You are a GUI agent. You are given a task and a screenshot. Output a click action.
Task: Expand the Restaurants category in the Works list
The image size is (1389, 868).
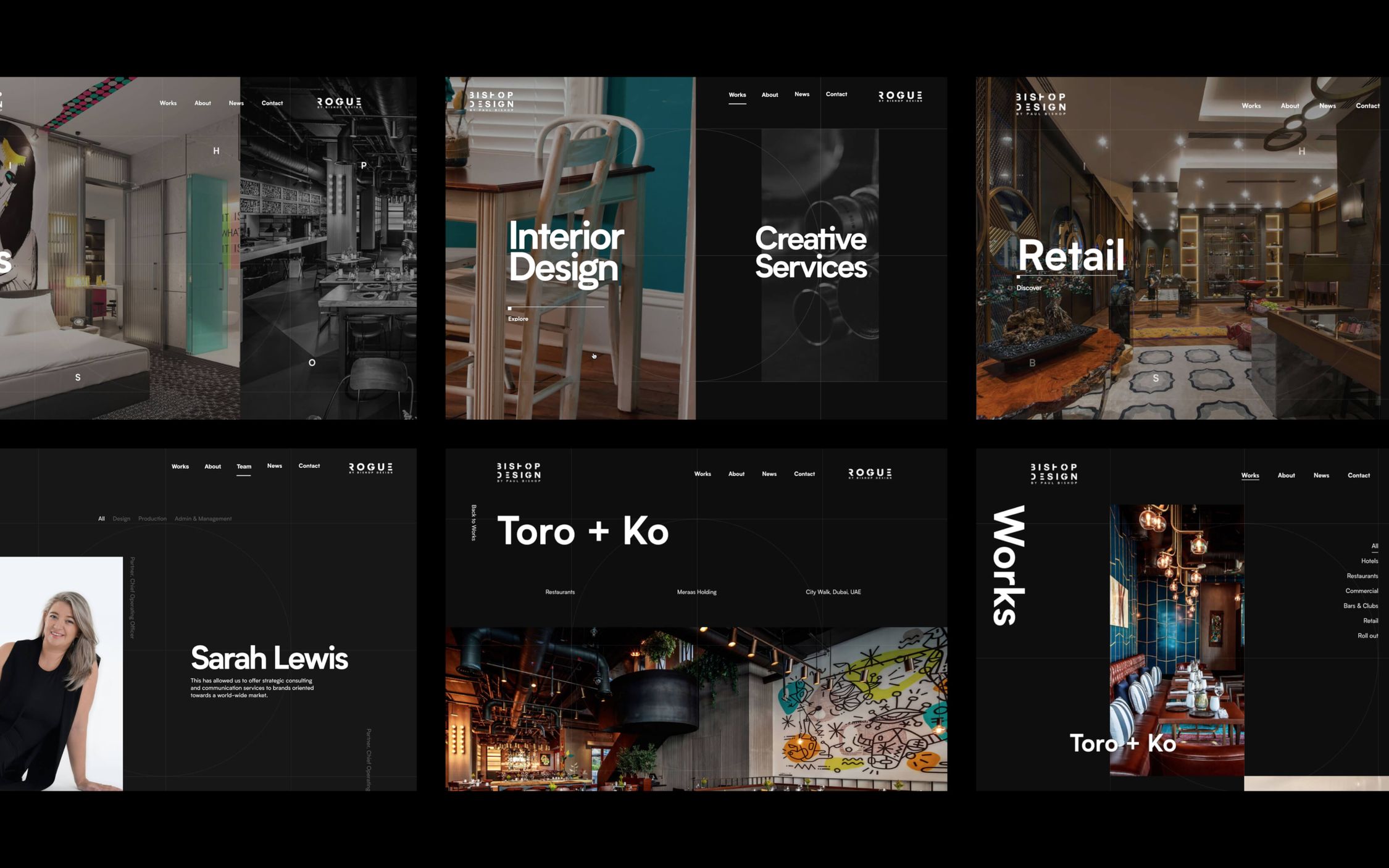coord(1362,575)
